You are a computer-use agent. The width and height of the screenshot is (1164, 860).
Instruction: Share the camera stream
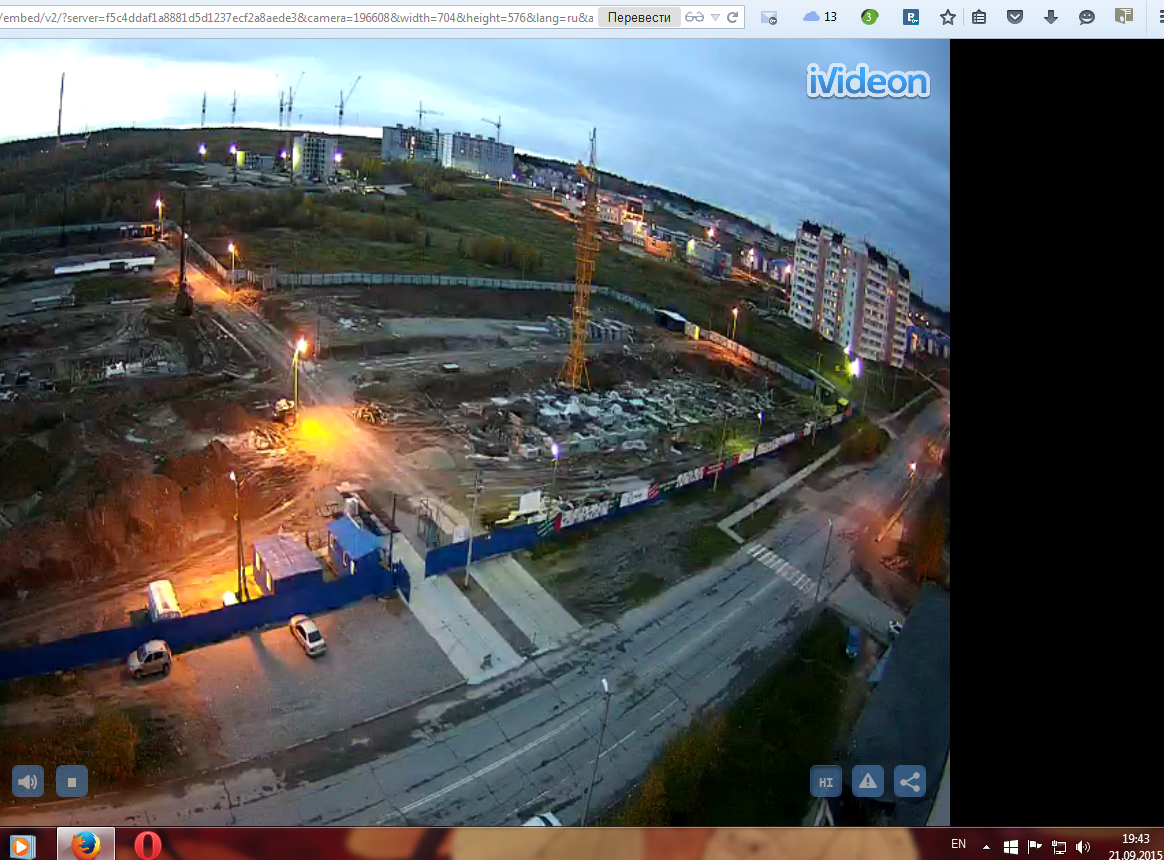(910, 781)
